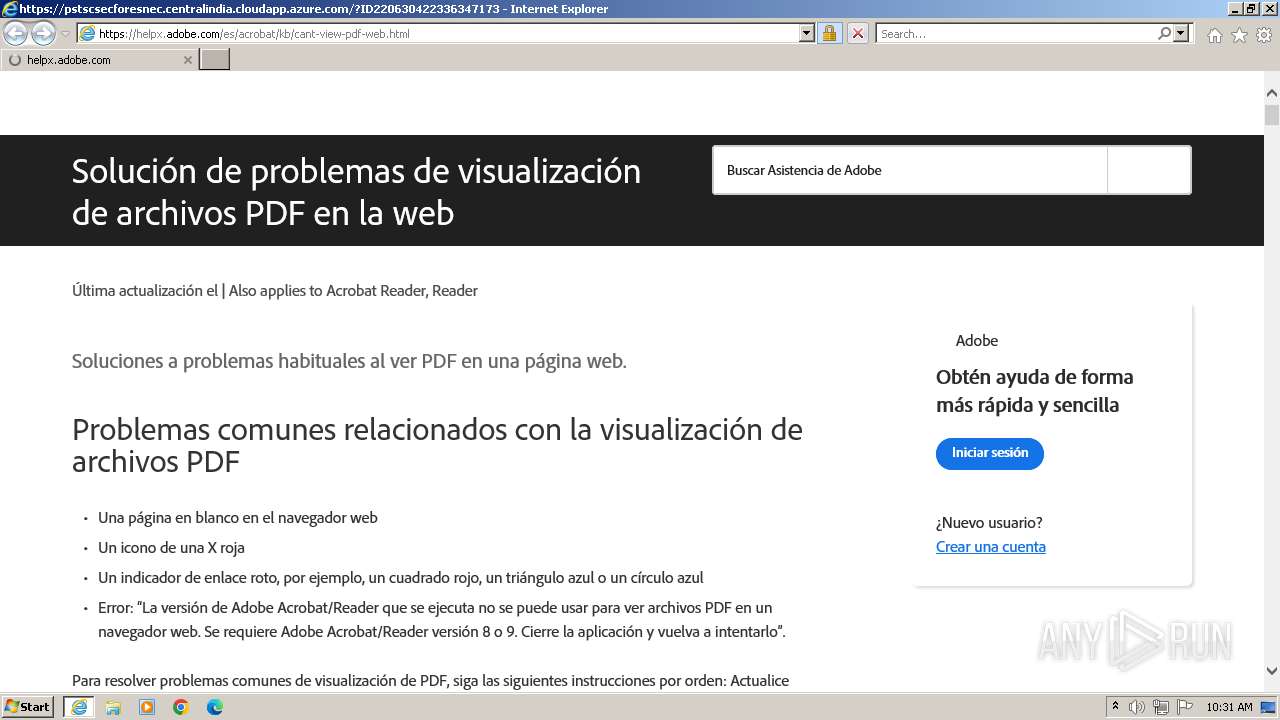Open the recent pages dropdown arrow
This screenshot has width=1280, height=720.
tap(65, 34)
